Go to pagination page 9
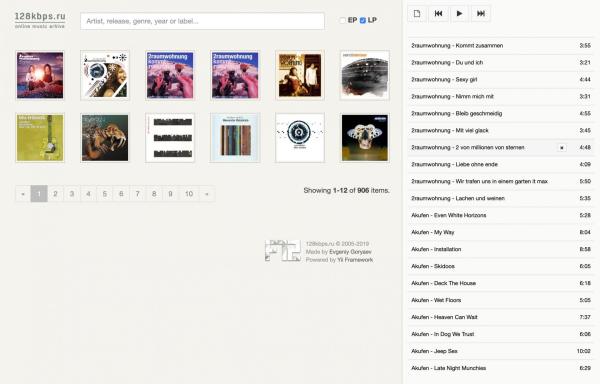 click(171, 194)
